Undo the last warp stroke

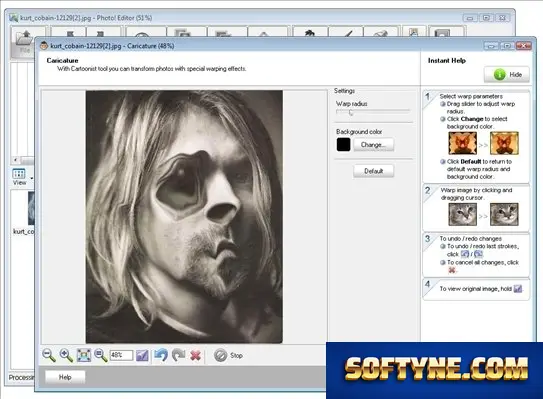pyautogui.click(x=161, y=355)
